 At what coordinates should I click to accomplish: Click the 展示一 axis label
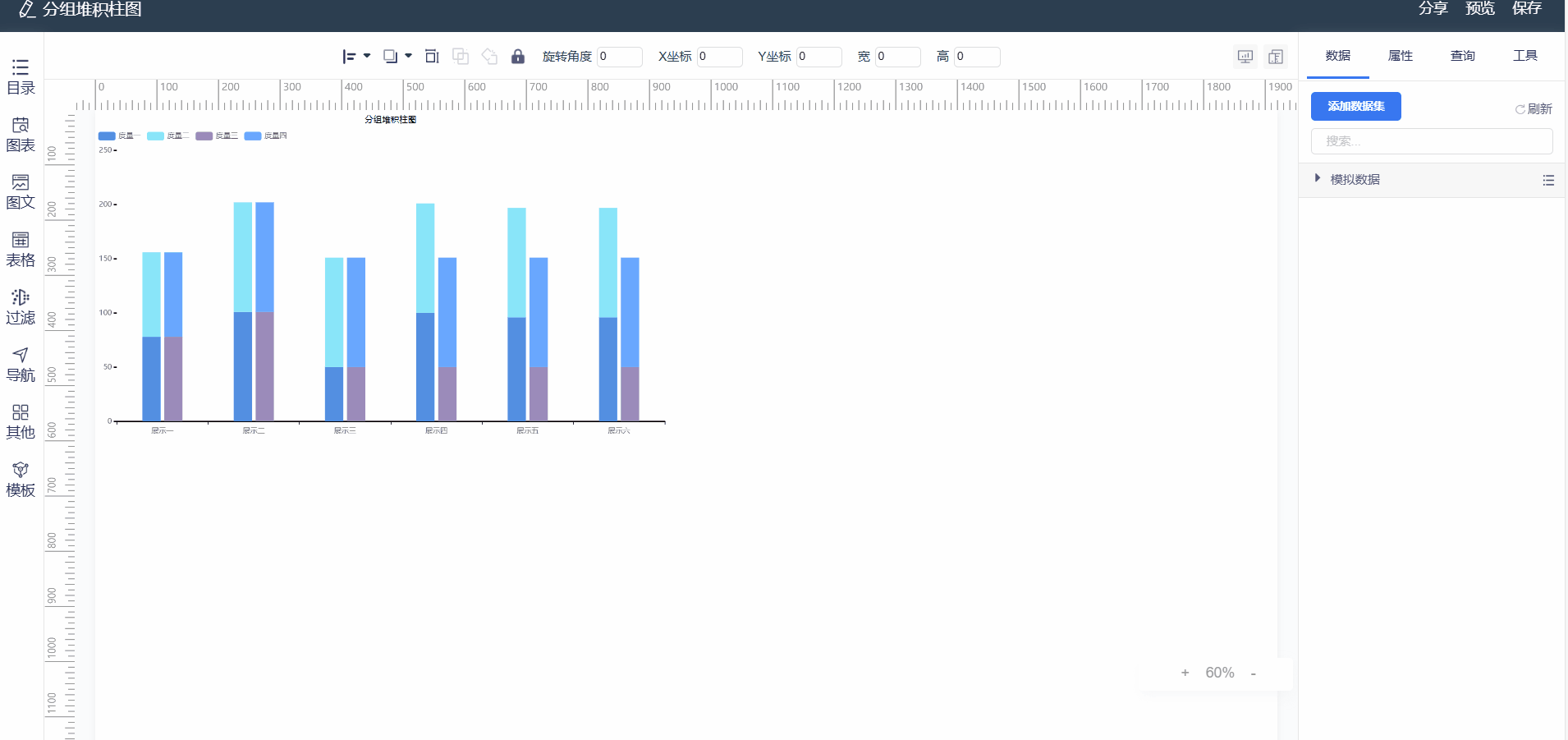pyautogui.click(x=163, y=430)
